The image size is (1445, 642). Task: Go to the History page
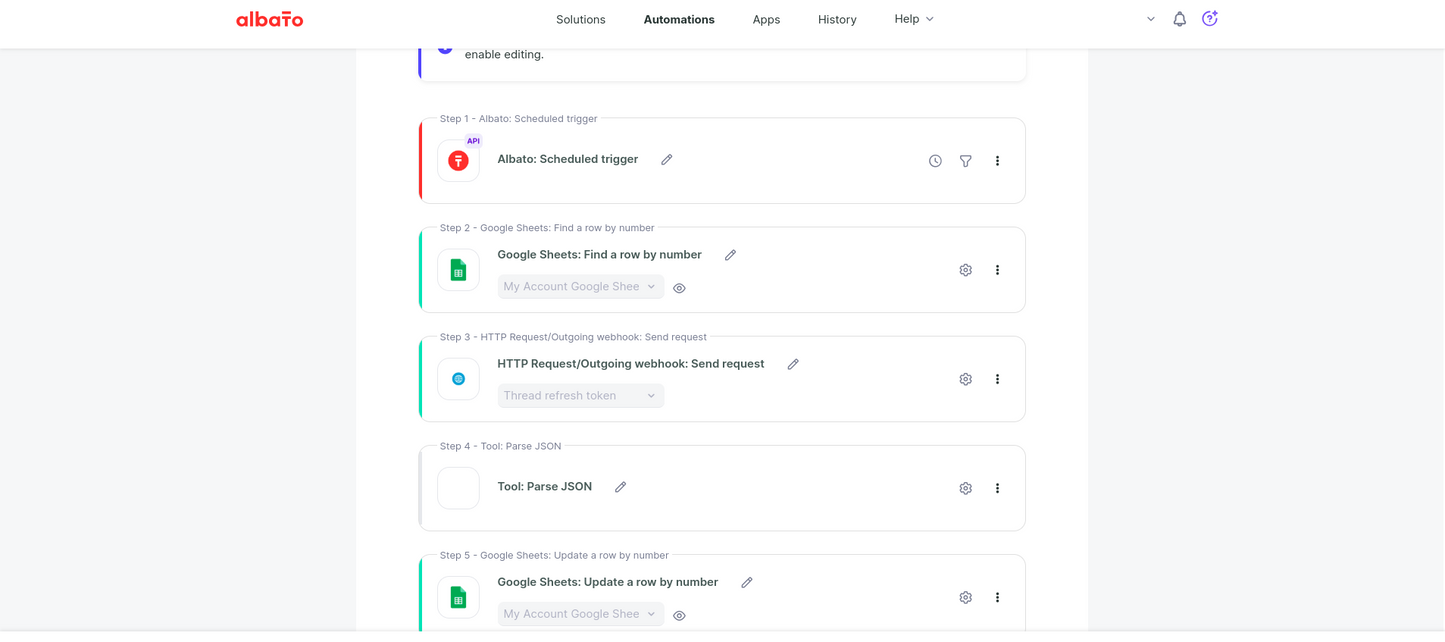[x=837, y=19]
